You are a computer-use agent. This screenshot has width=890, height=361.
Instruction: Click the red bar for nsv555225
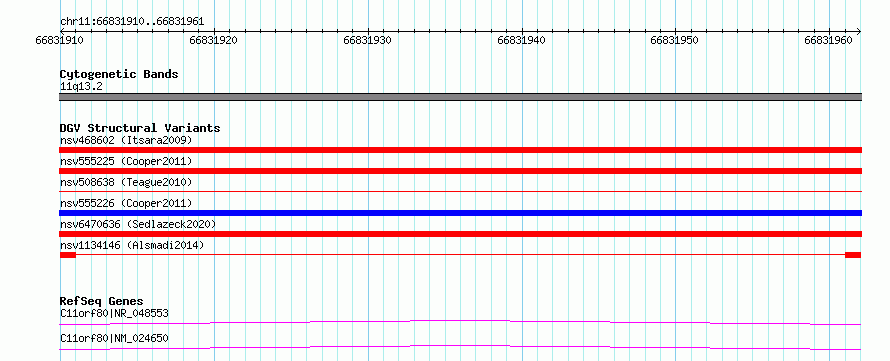[460, 171]
